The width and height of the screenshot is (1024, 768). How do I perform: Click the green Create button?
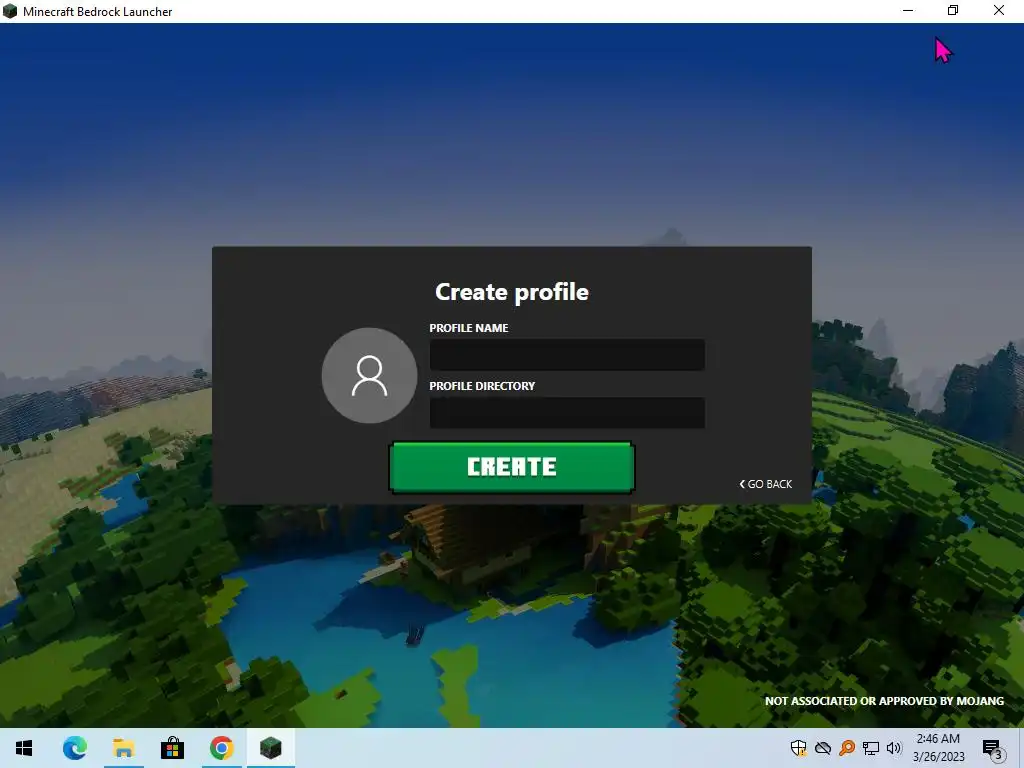click(511, 467)
